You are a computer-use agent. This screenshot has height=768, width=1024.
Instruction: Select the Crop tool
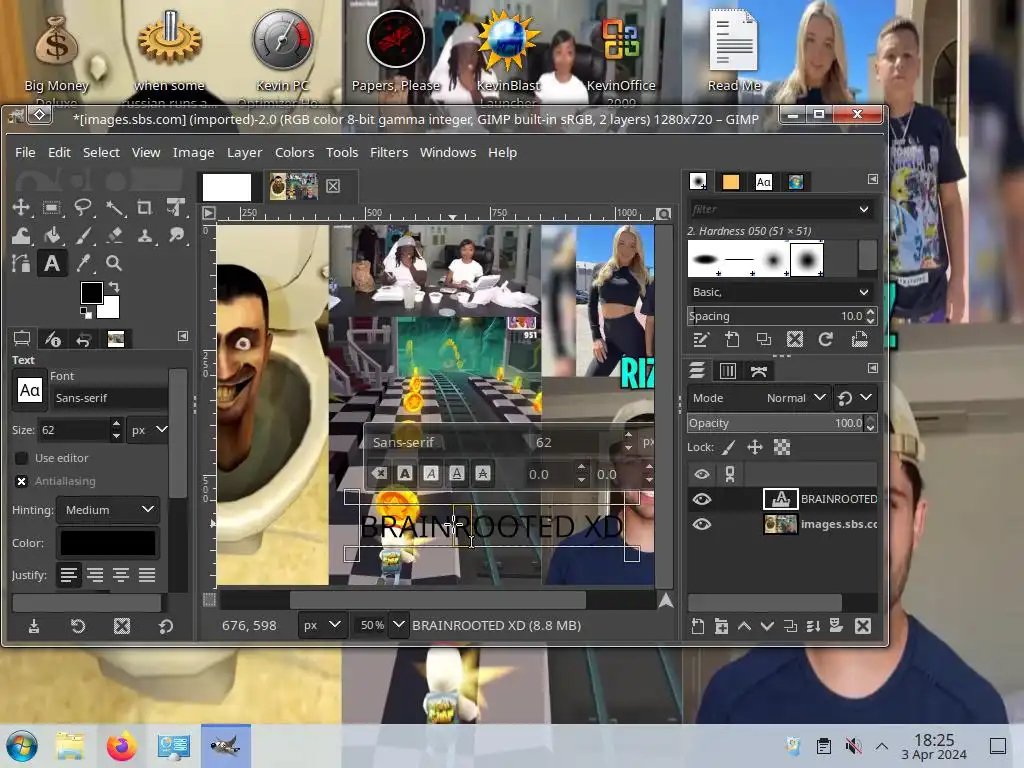(x=145, y=208)
